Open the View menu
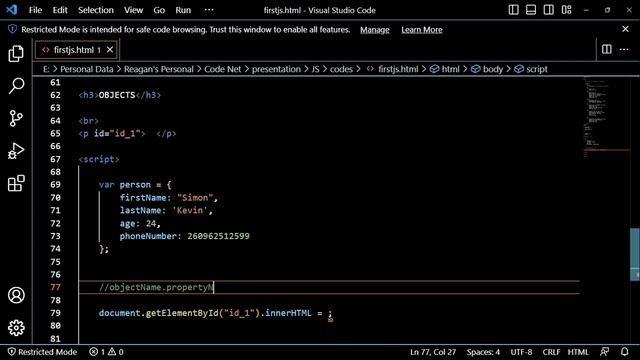This screenshot has height=360, width=640. tap(133, 10)
